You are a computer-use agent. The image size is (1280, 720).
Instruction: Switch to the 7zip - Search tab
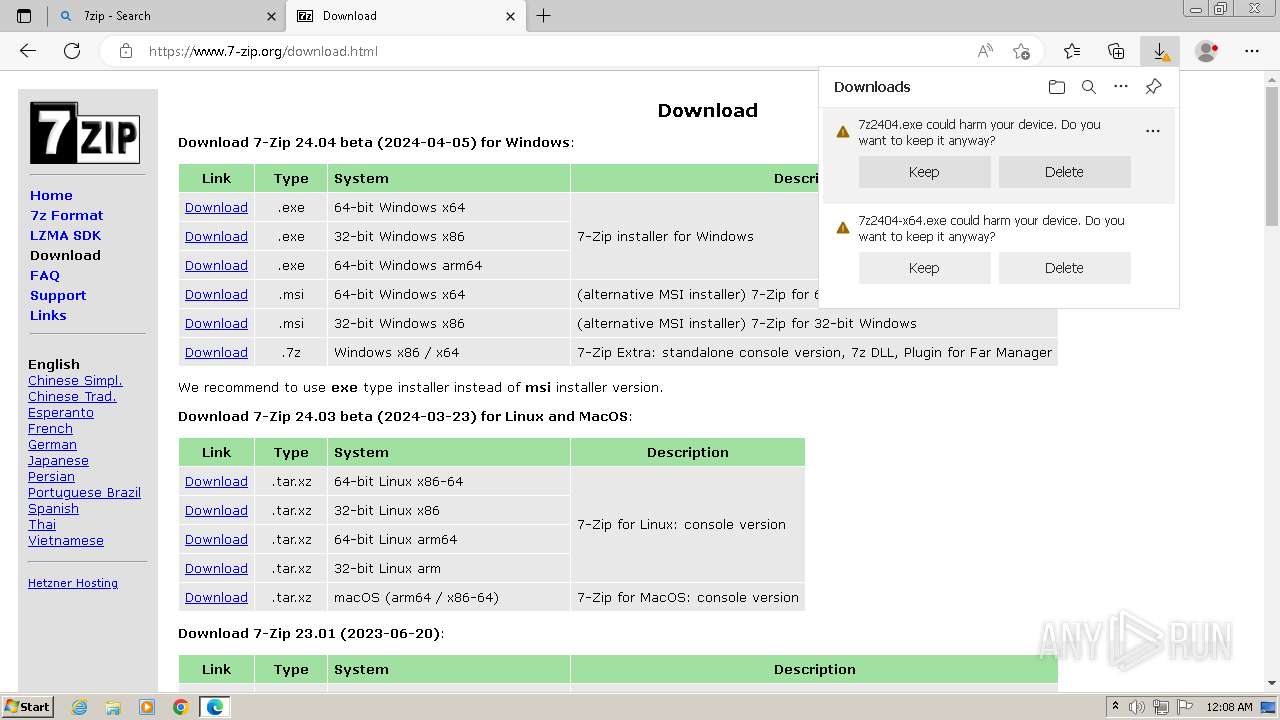coord(165,16)
